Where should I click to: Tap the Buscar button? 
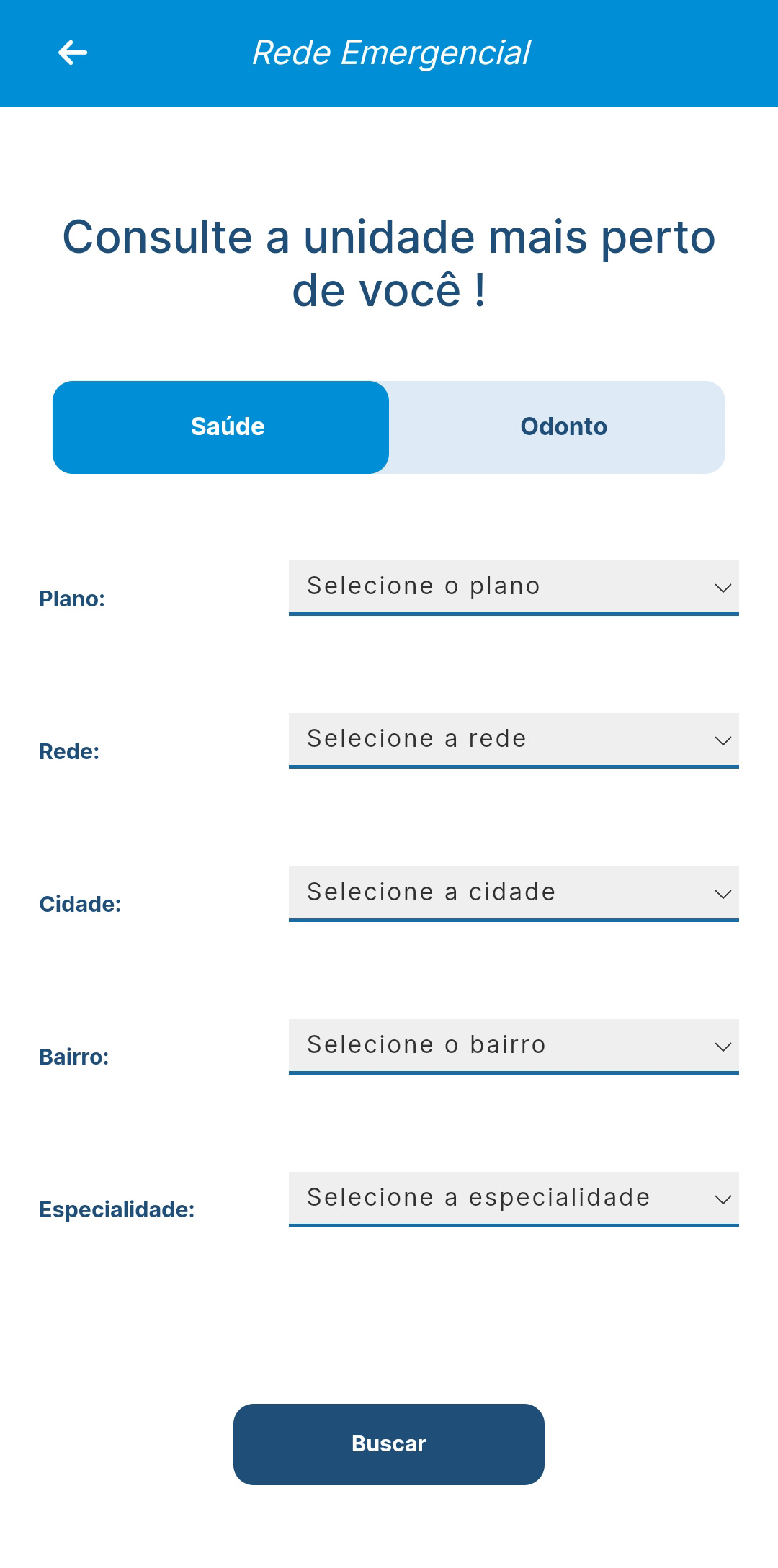[x=389, y=1444]
